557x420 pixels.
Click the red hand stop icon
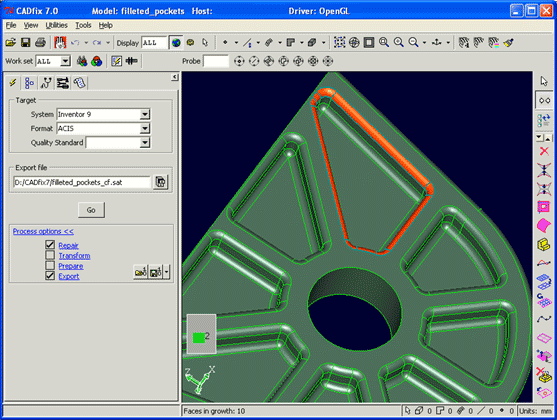point(60,43)
